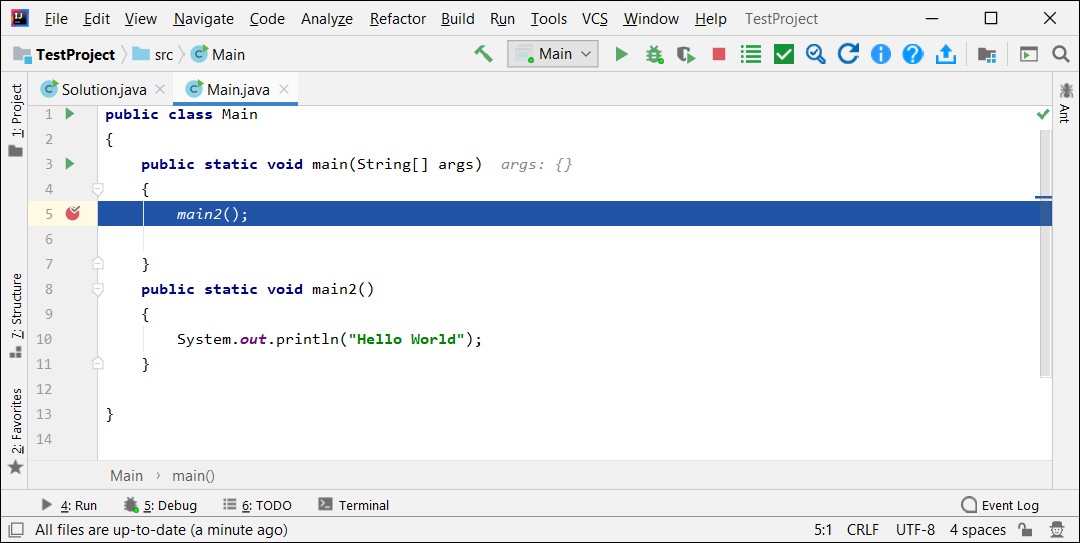
Task: Toggle tool window bars in bottom-left corner
Action: (15, 529)
